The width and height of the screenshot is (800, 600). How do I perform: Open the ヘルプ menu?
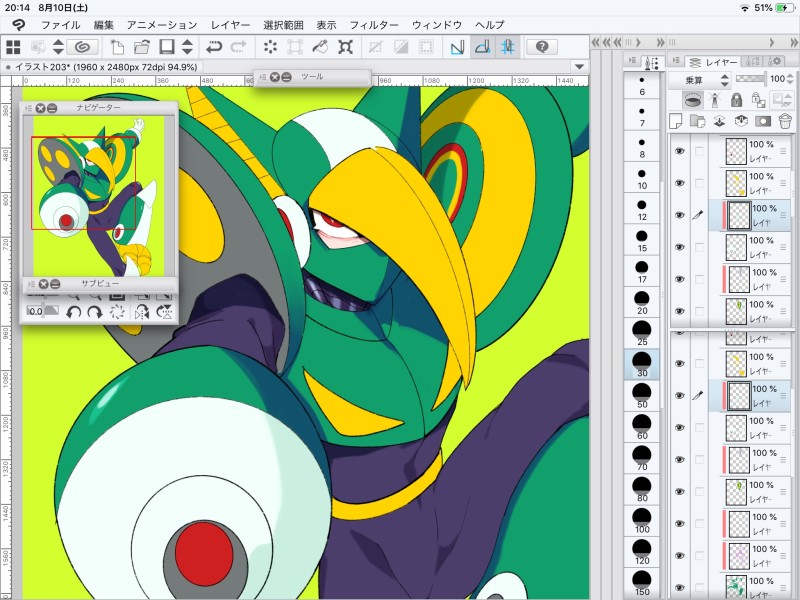point(489,25)
